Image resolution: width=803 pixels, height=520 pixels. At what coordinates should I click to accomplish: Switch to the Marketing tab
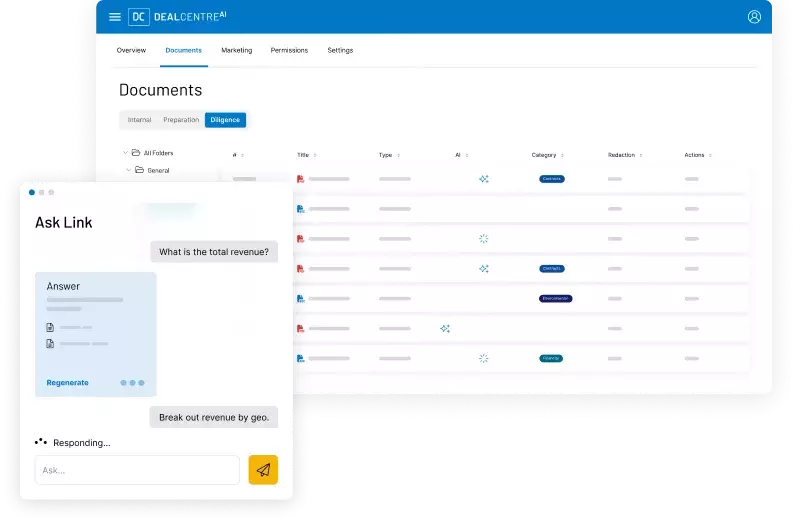coord(236,50)
